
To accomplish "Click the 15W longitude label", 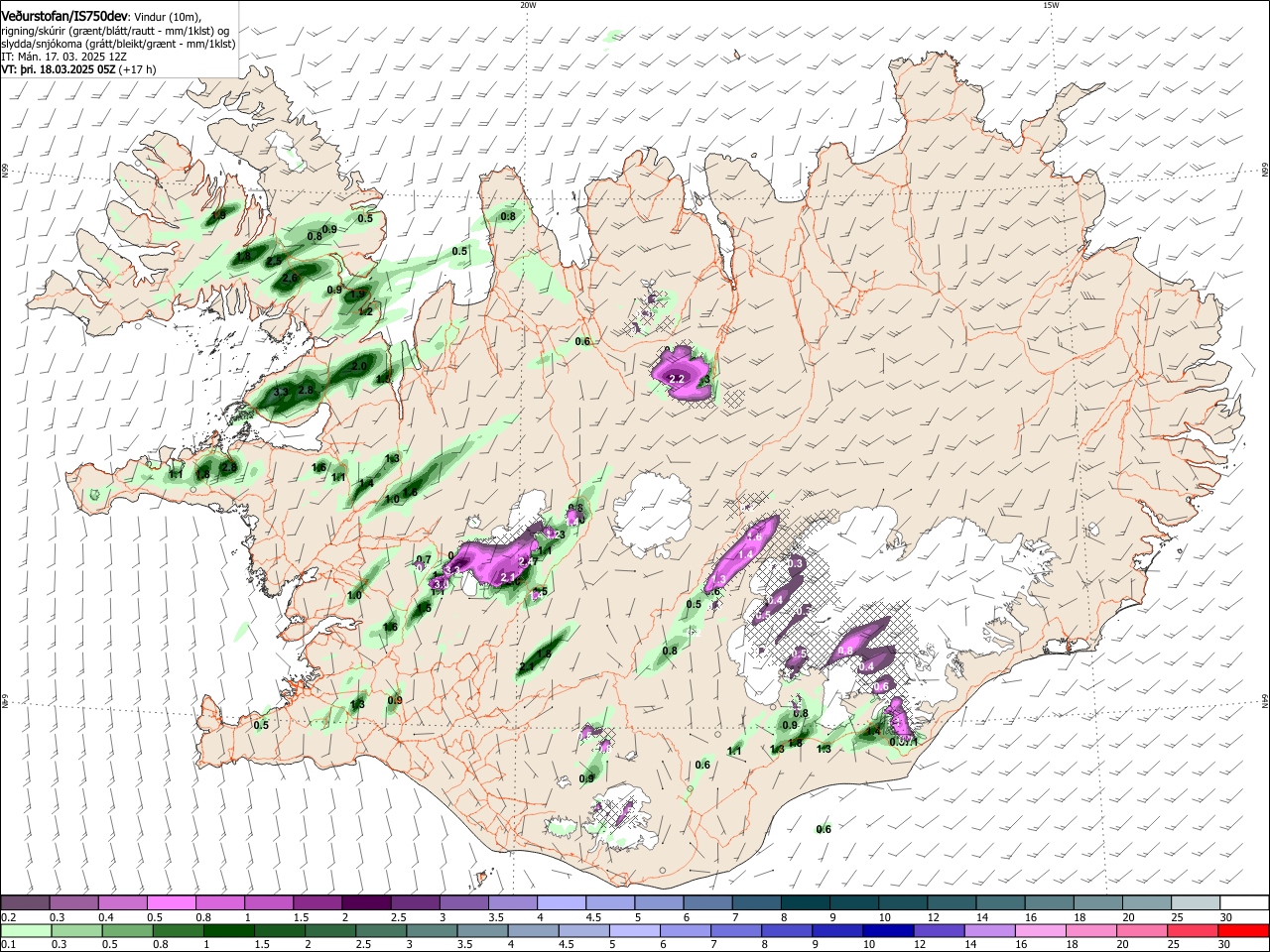I will 1050,5.
